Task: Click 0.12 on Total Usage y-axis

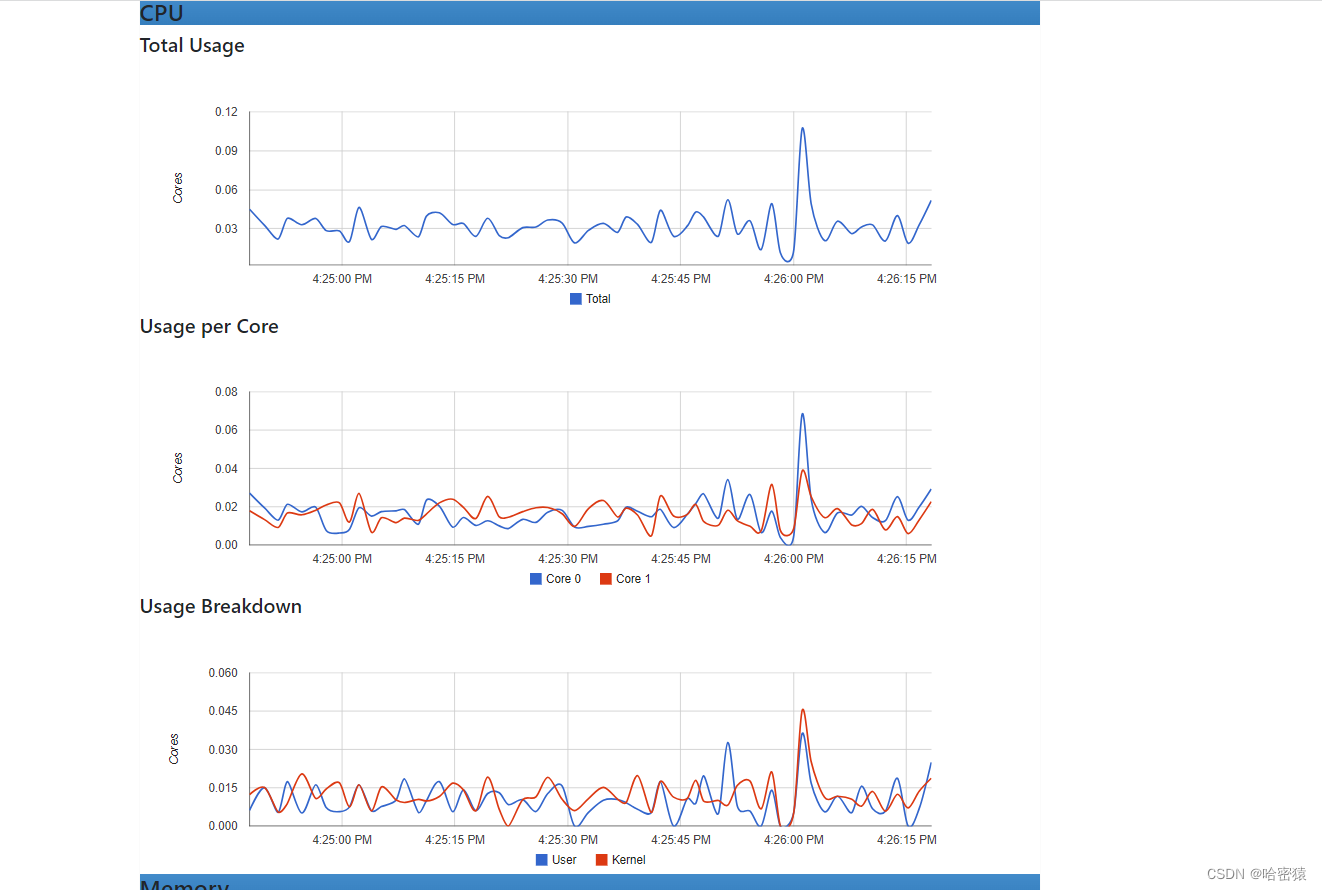Action: [x=226, y=112]
